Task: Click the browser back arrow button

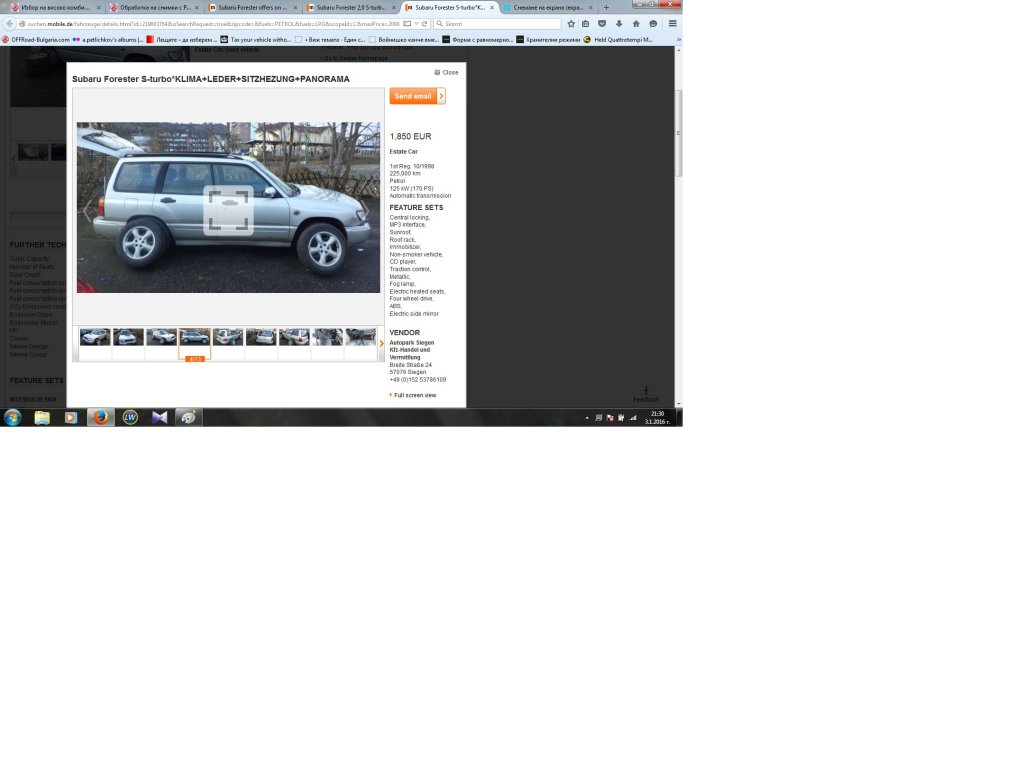Action: [9, 24]
